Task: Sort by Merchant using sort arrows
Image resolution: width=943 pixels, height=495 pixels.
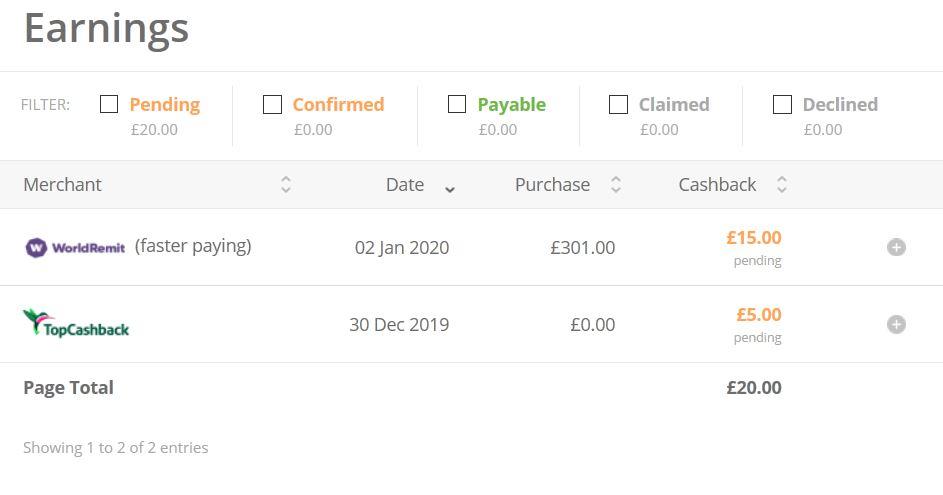Action: click(286, 185)
